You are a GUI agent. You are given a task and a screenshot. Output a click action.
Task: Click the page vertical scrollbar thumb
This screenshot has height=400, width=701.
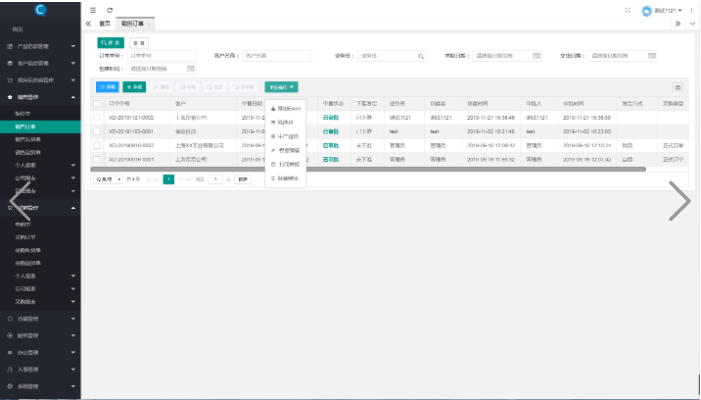point(699,384)
